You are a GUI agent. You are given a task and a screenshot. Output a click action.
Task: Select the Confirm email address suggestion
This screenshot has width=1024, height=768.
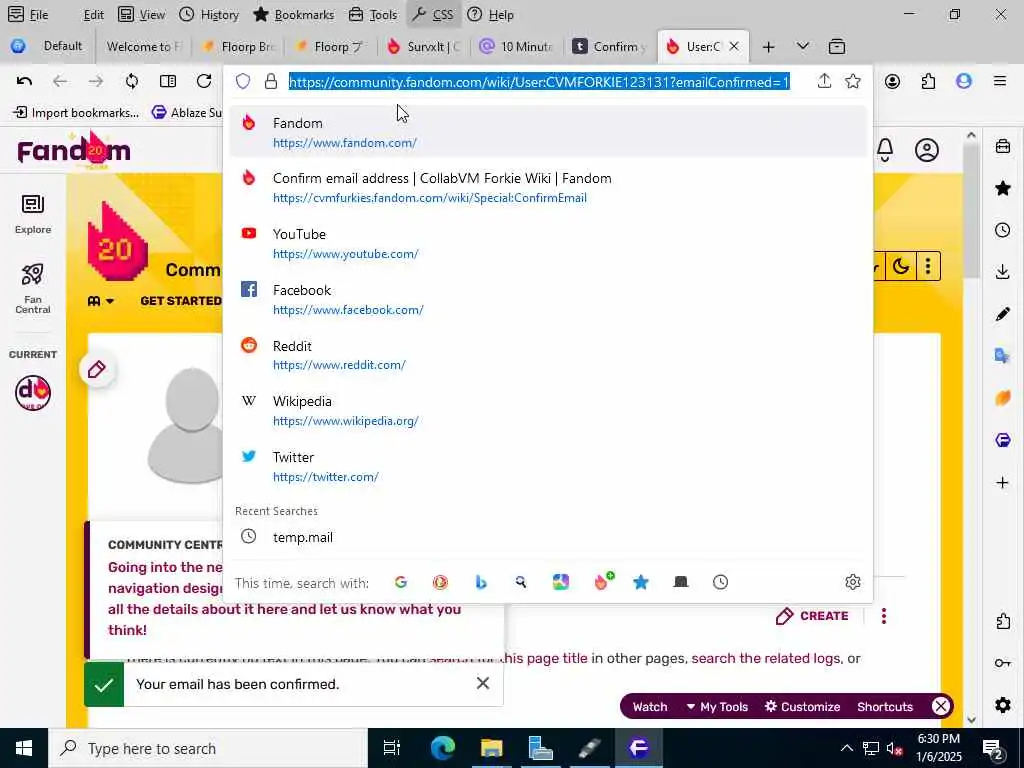point(549,187)
